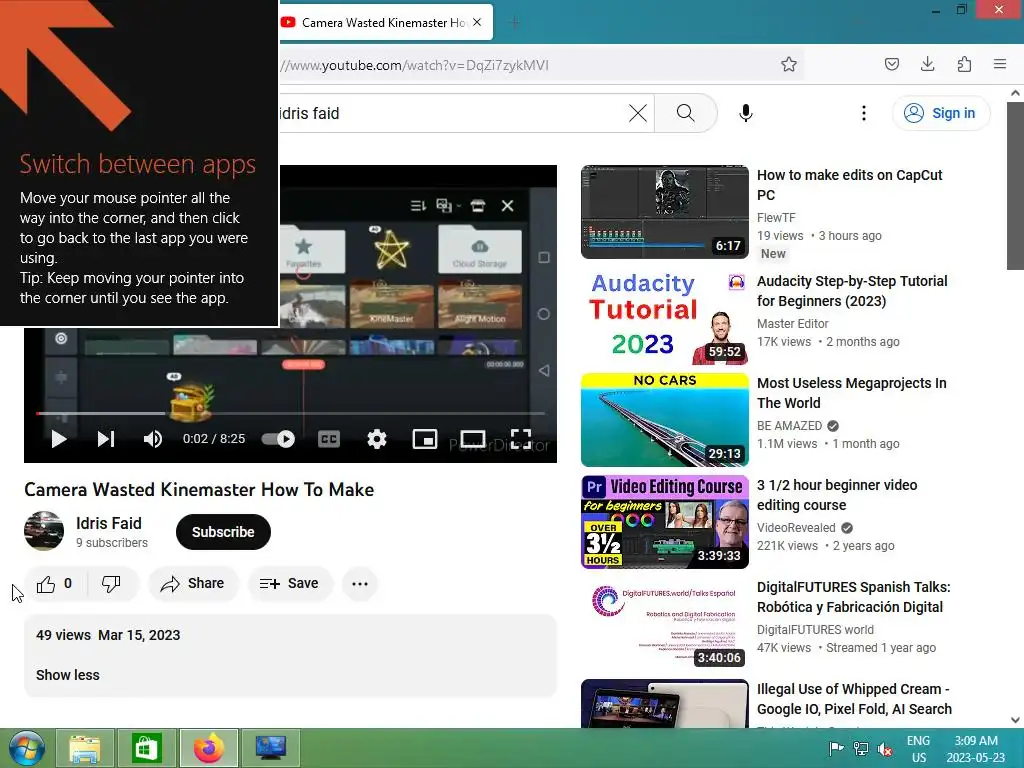Click the Sign in button

[x=940, y=113]
